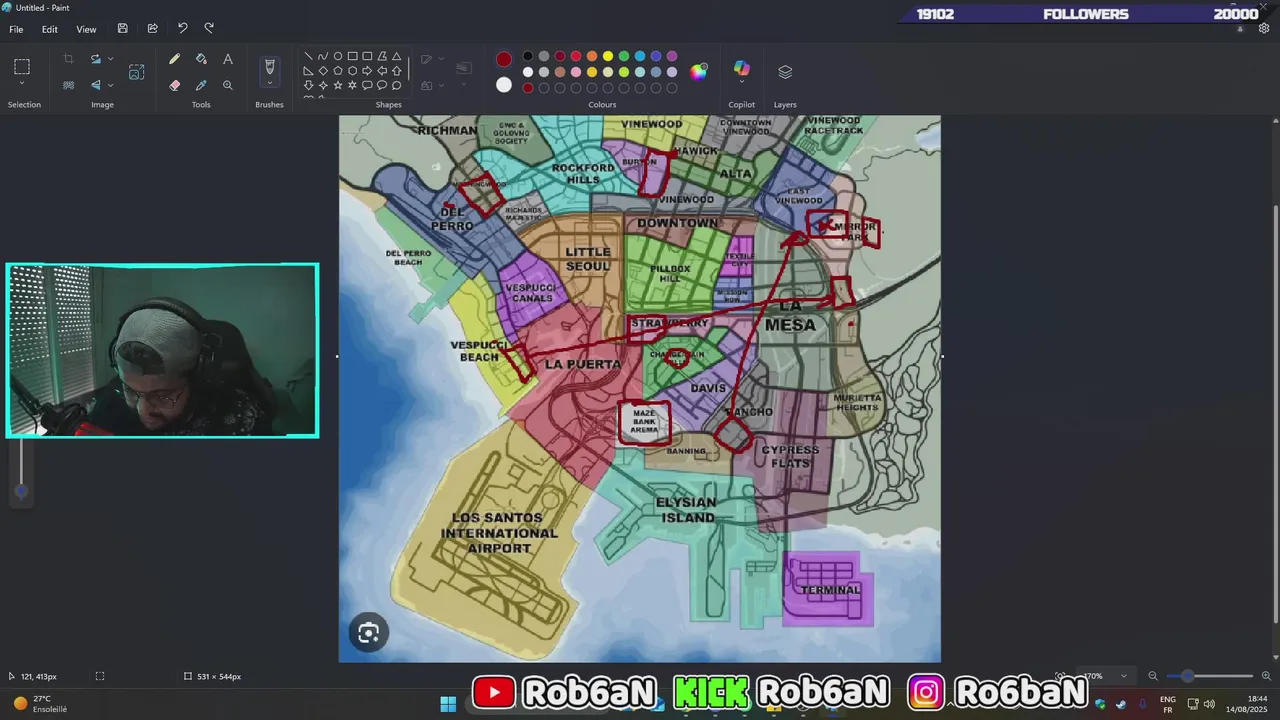Pick the Five-point star shape
1280x720 pixels.
point(338,86)
